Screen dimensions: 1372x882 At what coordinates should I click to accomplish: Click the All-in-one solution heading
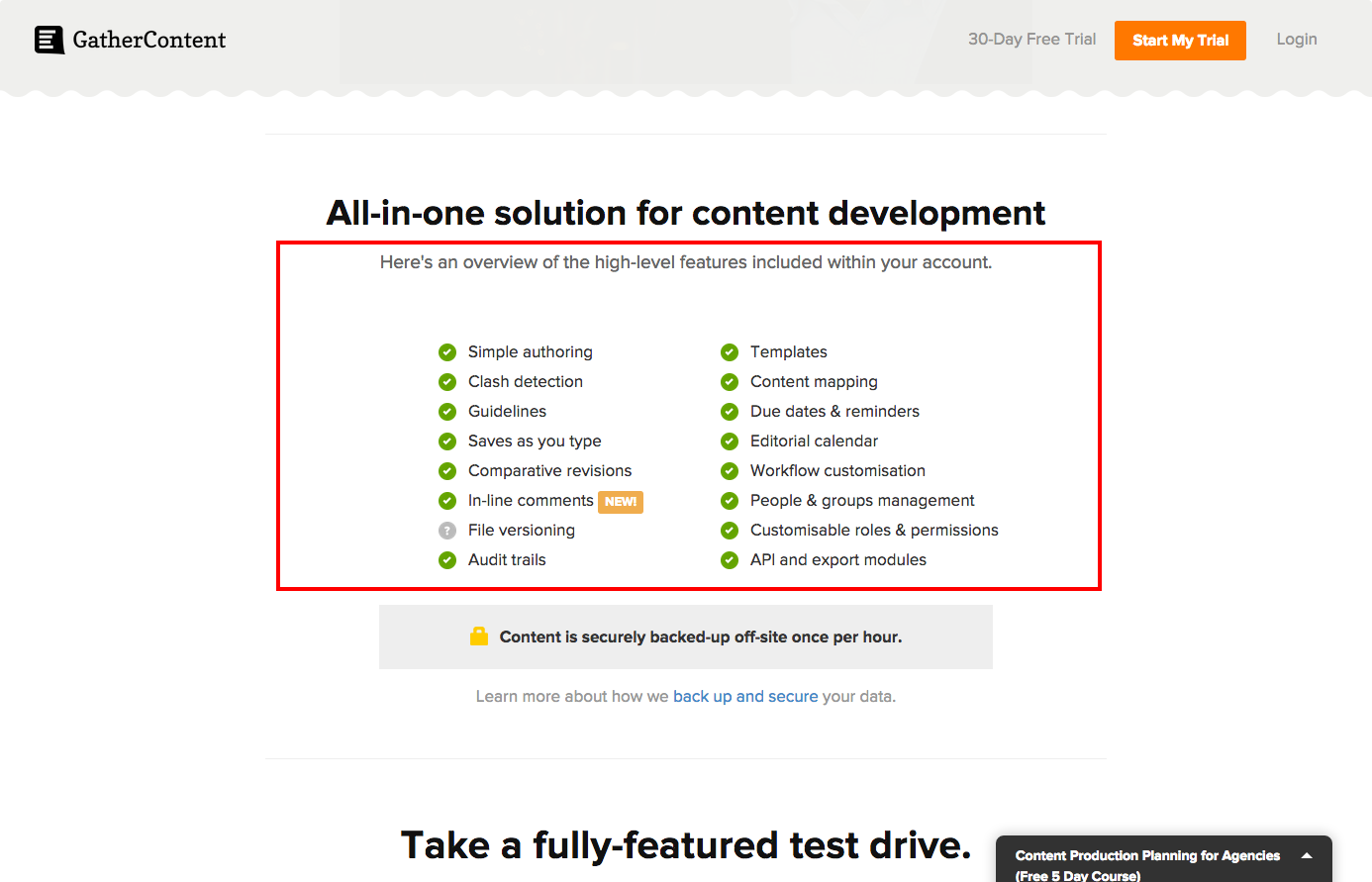(686, 213)
